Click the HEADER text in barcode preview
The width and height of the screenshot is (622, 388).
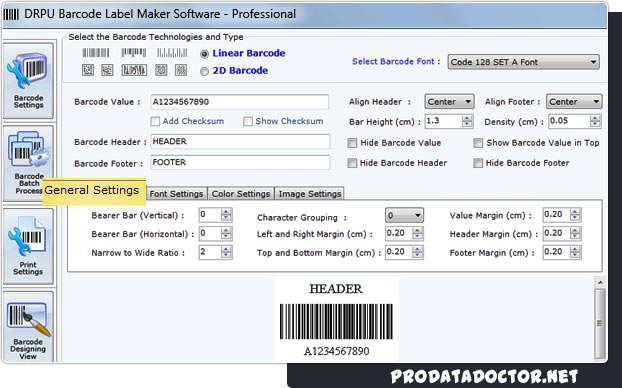336,289
